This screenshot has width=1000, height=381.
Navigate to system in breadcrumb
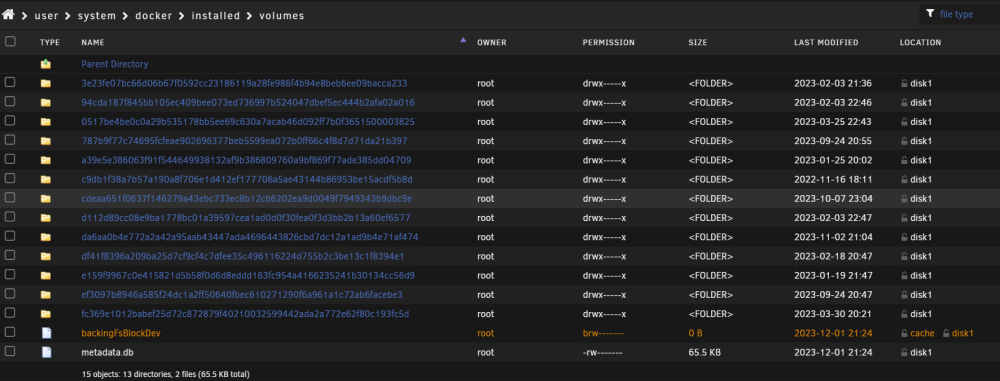point(97,15)
